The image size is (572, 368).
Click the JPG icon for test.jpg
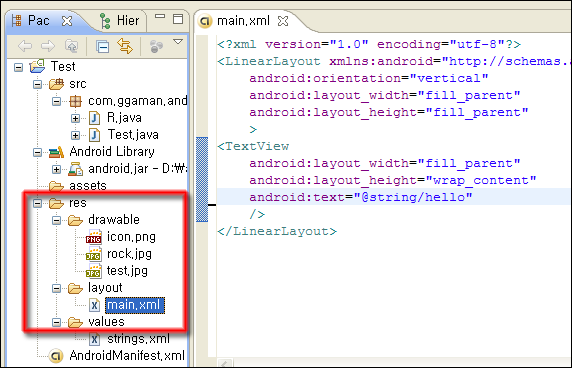coord(94,271)
